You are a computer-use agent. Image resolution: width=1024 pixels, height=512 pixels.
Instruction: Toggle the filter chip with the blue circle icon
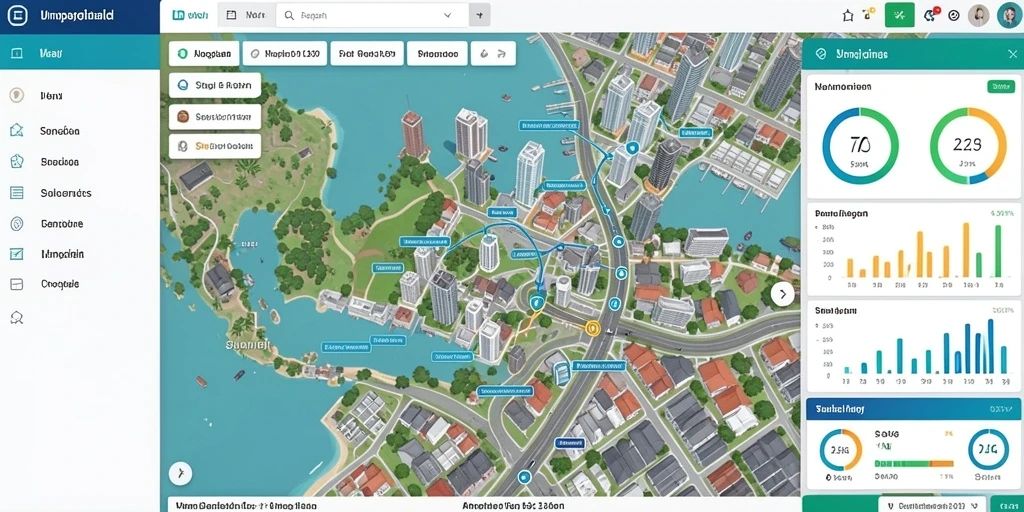click(x=215, y=85)
